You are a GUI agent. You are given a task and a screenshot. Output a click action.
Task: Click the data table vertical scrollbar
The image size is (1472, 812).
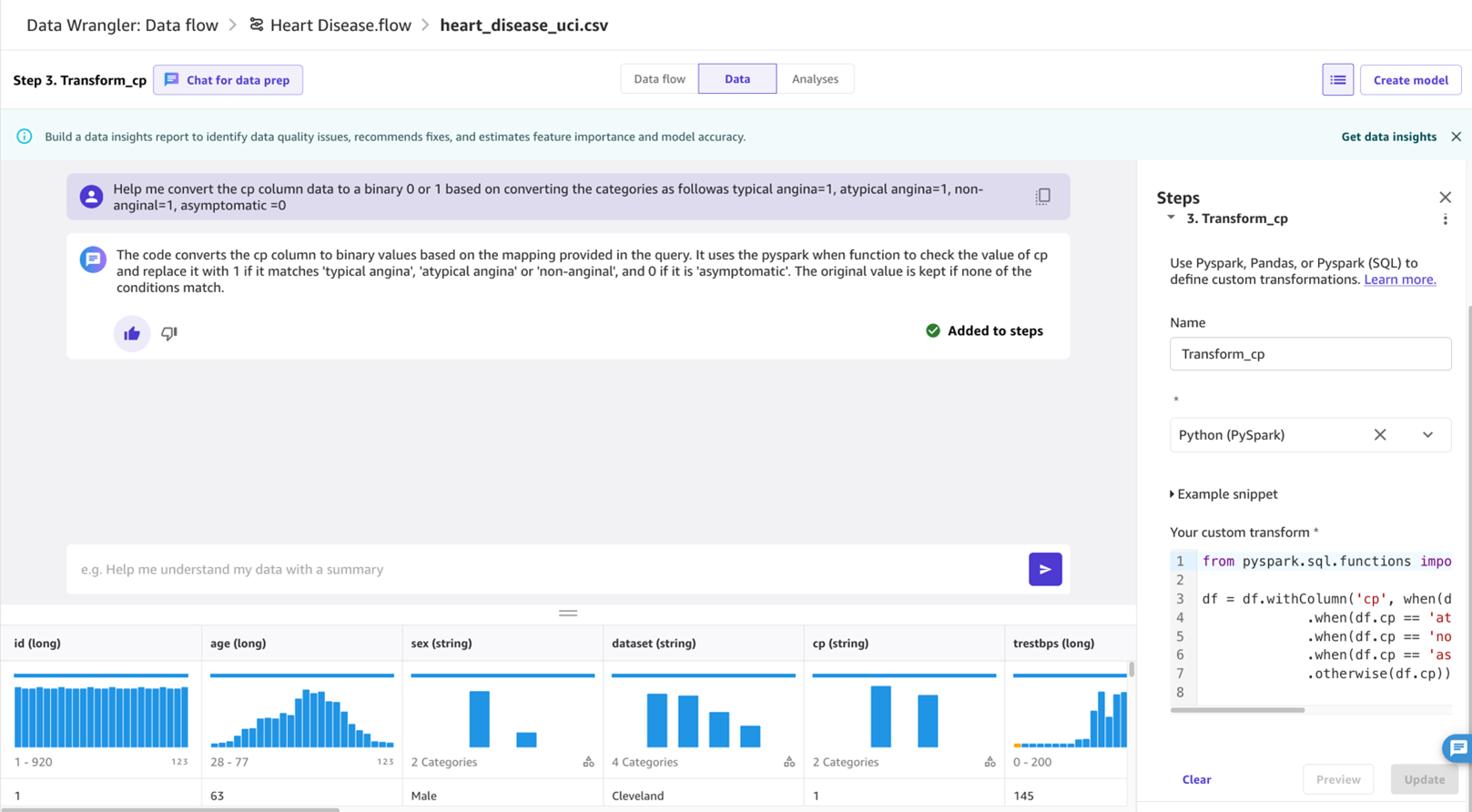pos(1132,670)
